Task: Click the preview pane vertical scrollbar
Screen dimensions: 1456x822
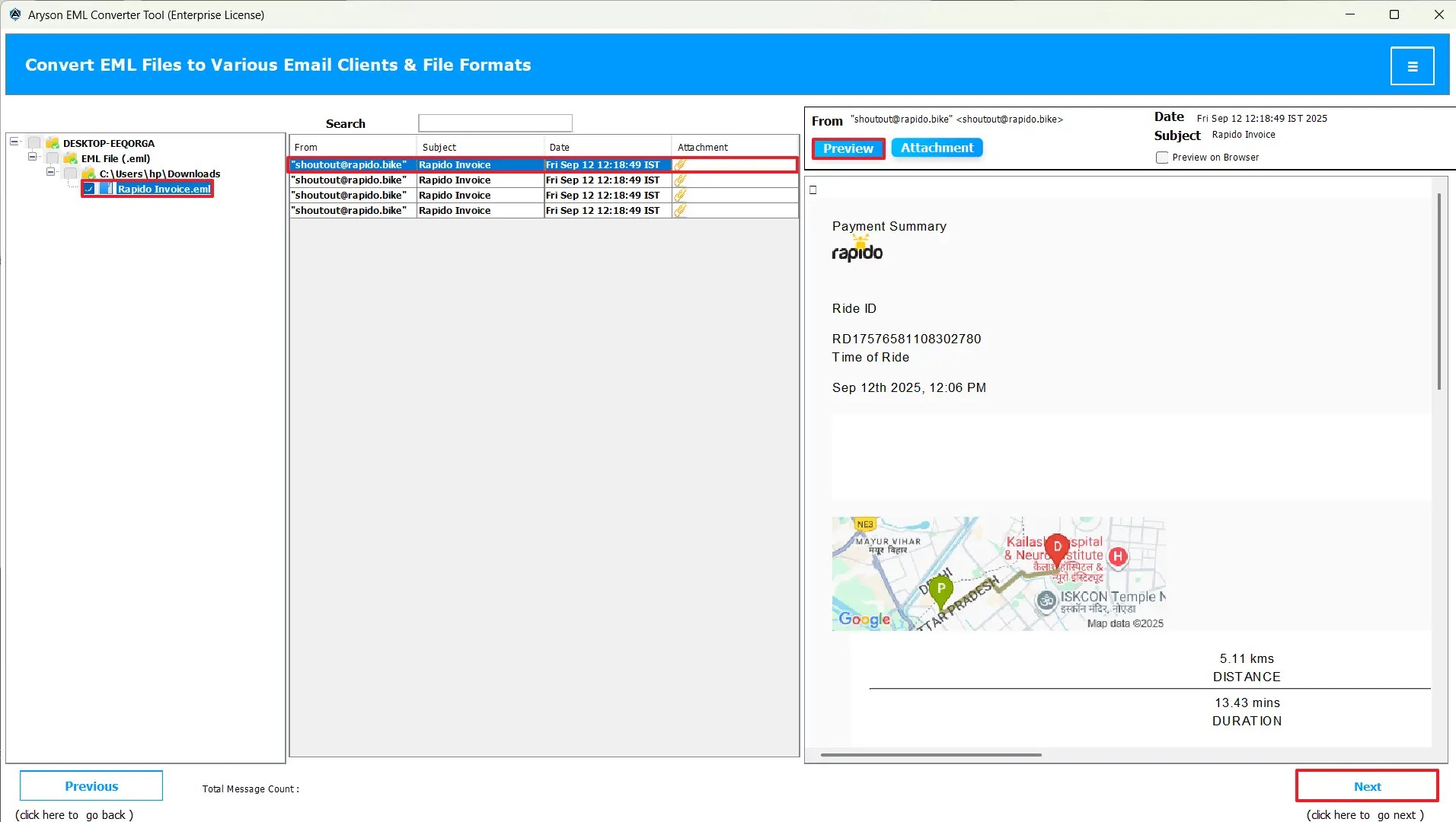Action: click(1438, 292)
